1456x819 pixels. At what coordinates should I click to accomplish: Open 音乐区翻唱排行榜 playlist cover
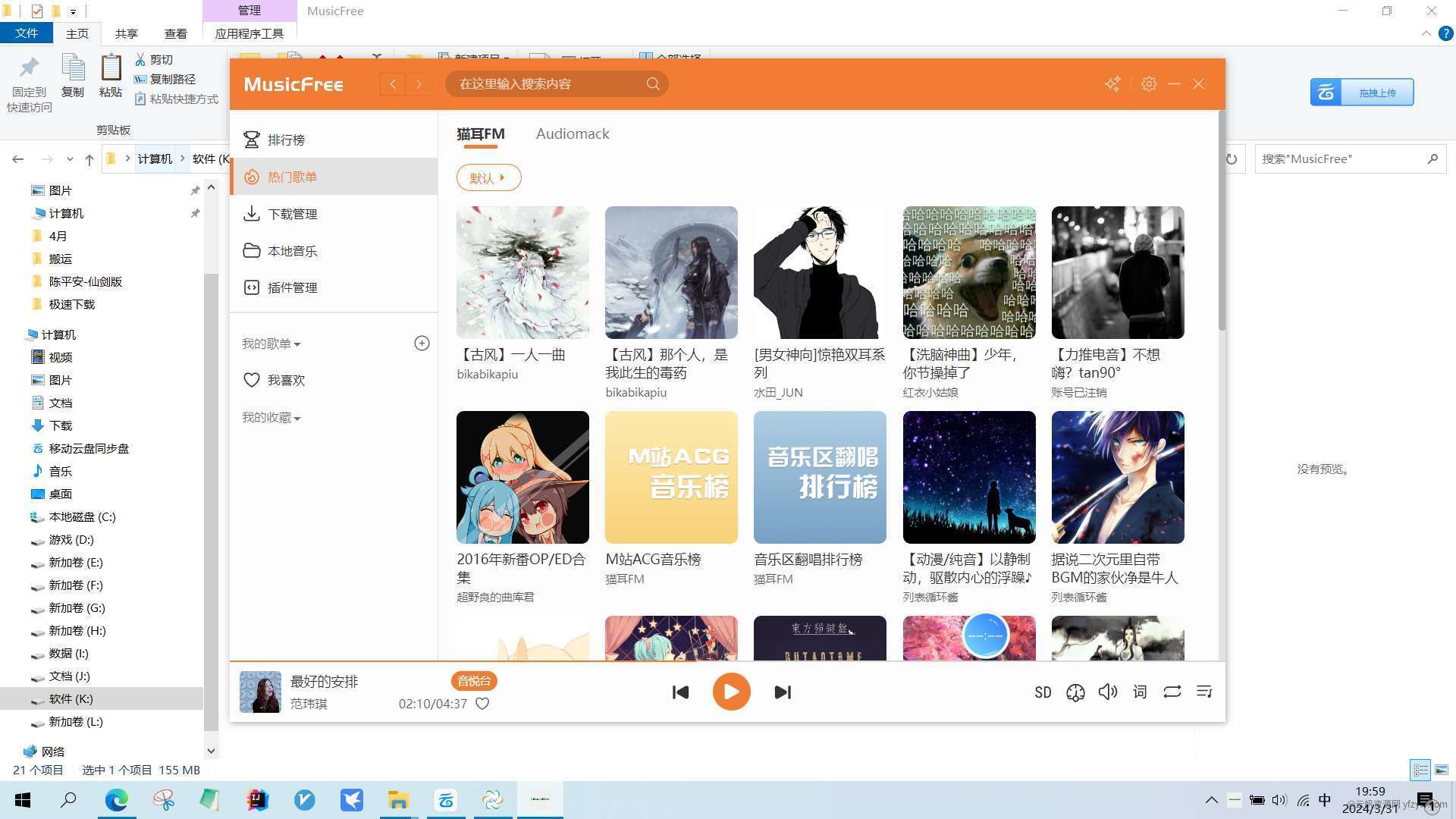point(820,477)
